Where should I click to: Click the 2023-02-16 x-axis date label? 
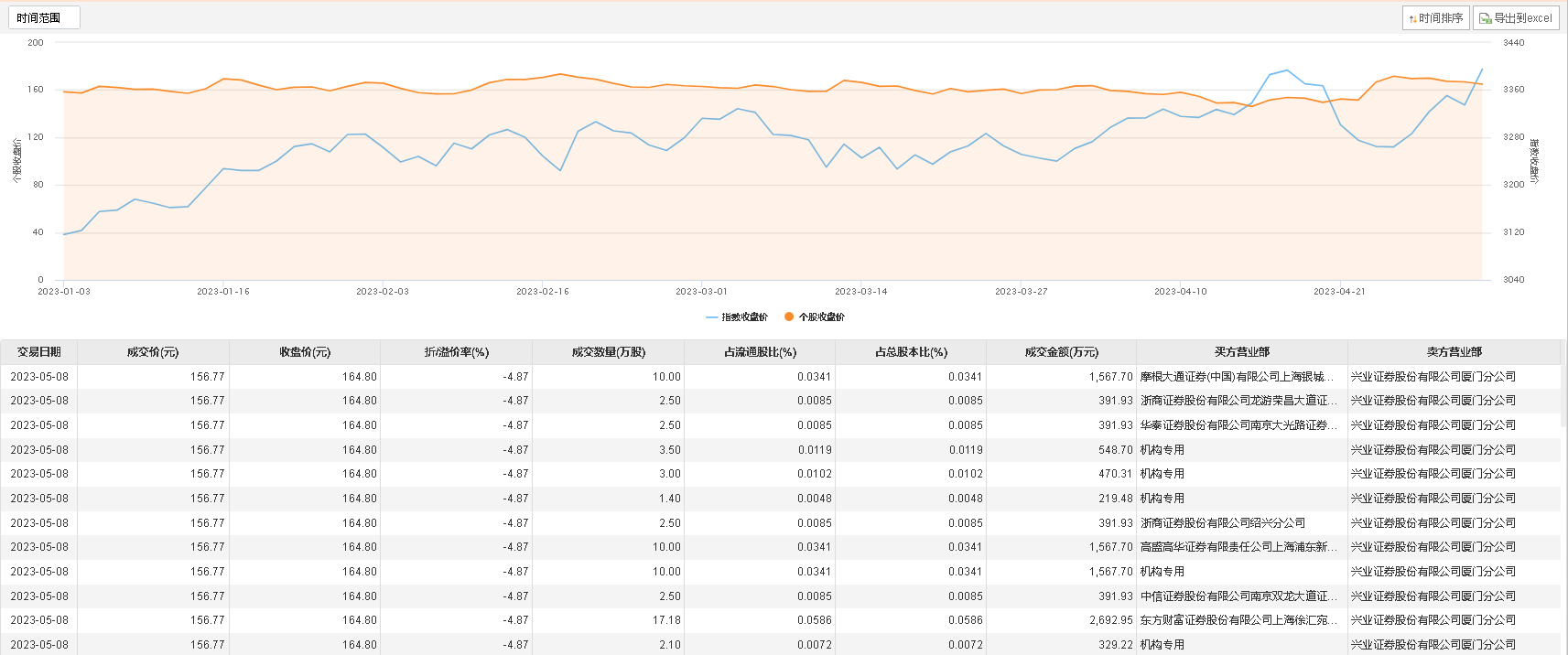pos(542,292)
